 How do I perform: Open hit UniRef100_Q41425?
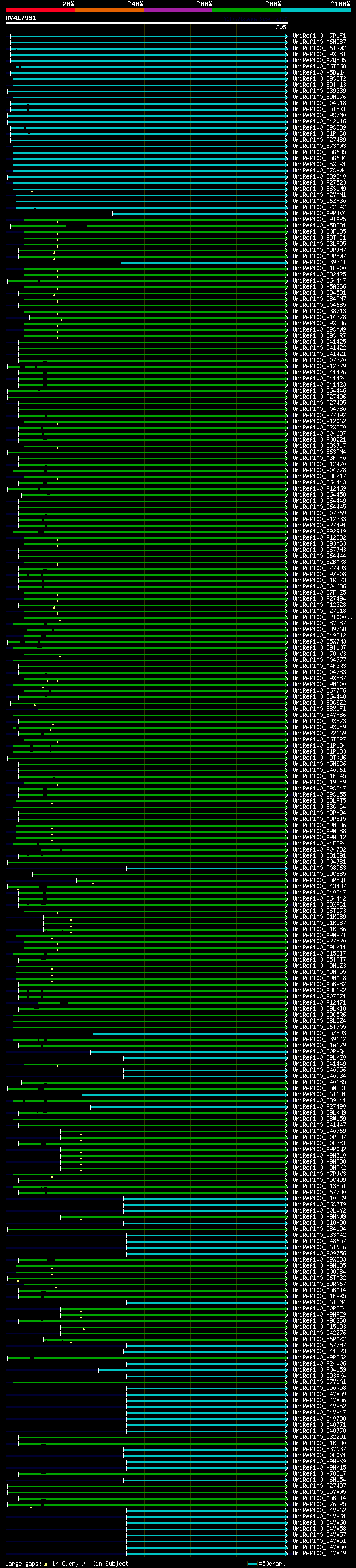coord(319,342)
